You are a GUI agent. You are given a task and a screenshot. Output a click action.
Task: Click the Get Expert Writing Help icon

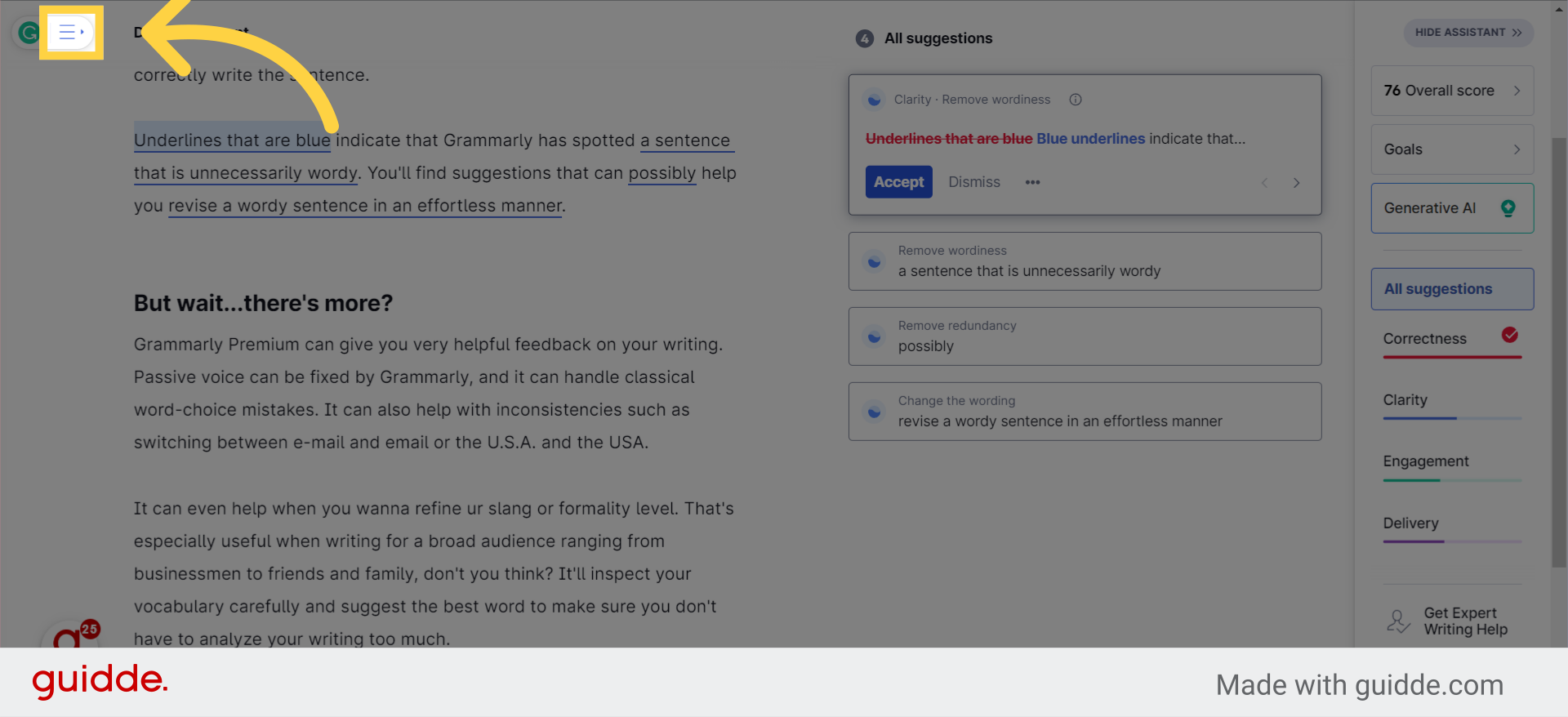1398,621
